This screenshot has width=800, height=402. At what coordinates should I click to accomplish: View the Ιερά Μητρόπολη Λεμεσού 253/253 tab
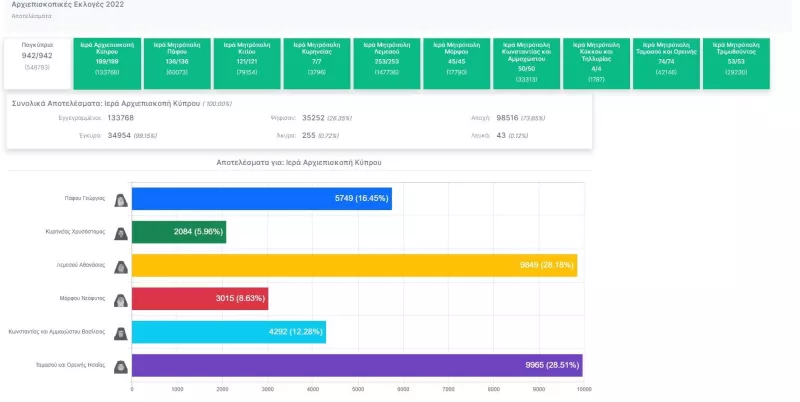pos(386,63)
